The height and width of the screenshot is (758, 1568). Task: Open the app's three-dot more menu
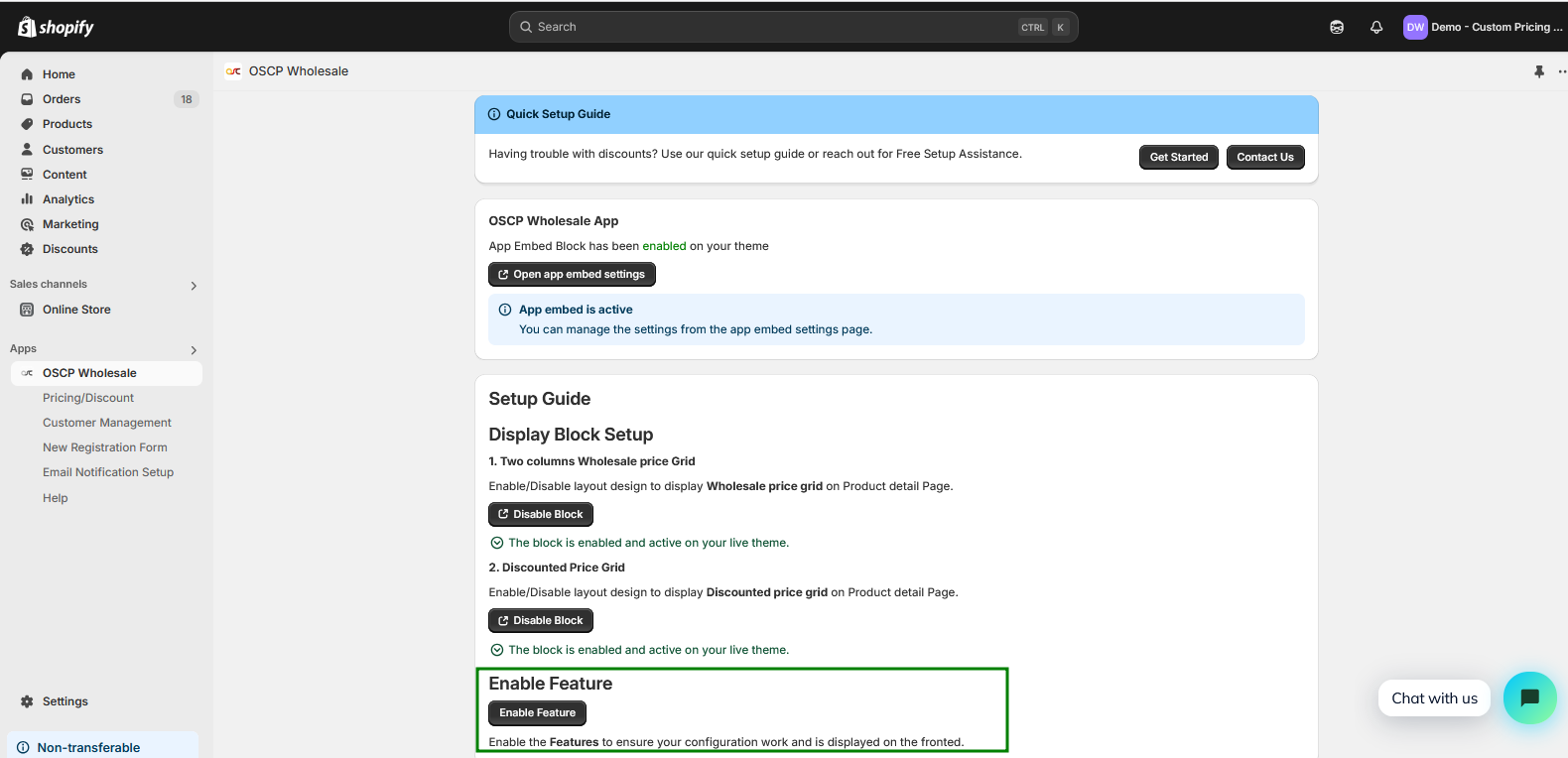(1561, 71)
